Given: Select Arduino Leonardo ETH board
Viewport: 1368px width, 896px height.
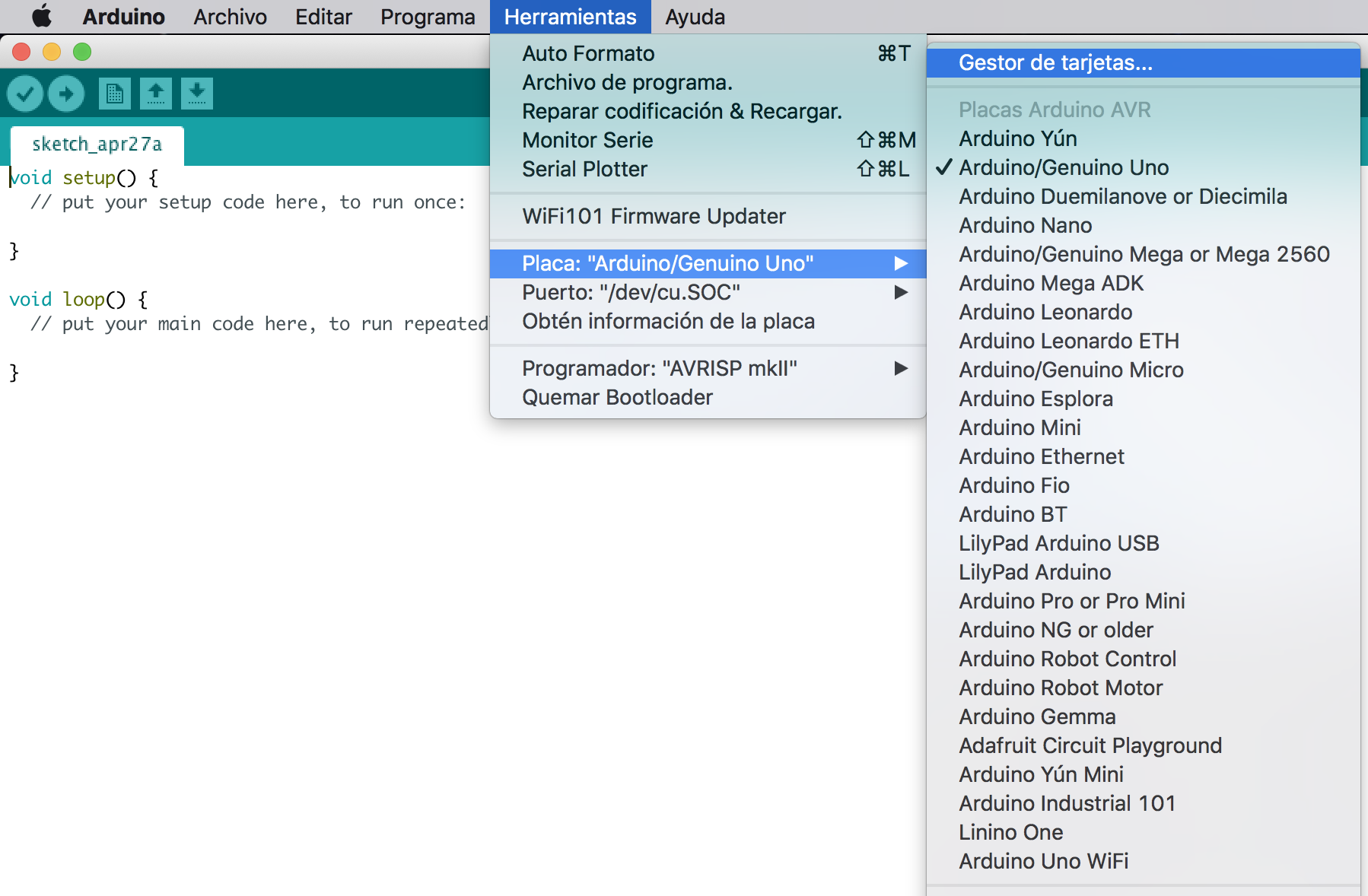Looking at the screenshot, I should coord(1144,341).
